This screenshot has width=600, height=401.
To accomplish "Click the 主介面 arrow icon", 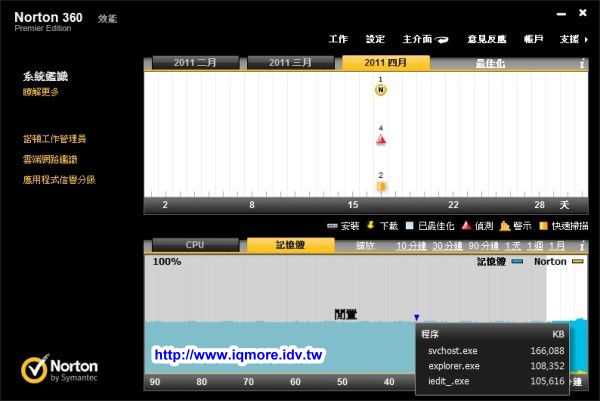I will [442, 39].
